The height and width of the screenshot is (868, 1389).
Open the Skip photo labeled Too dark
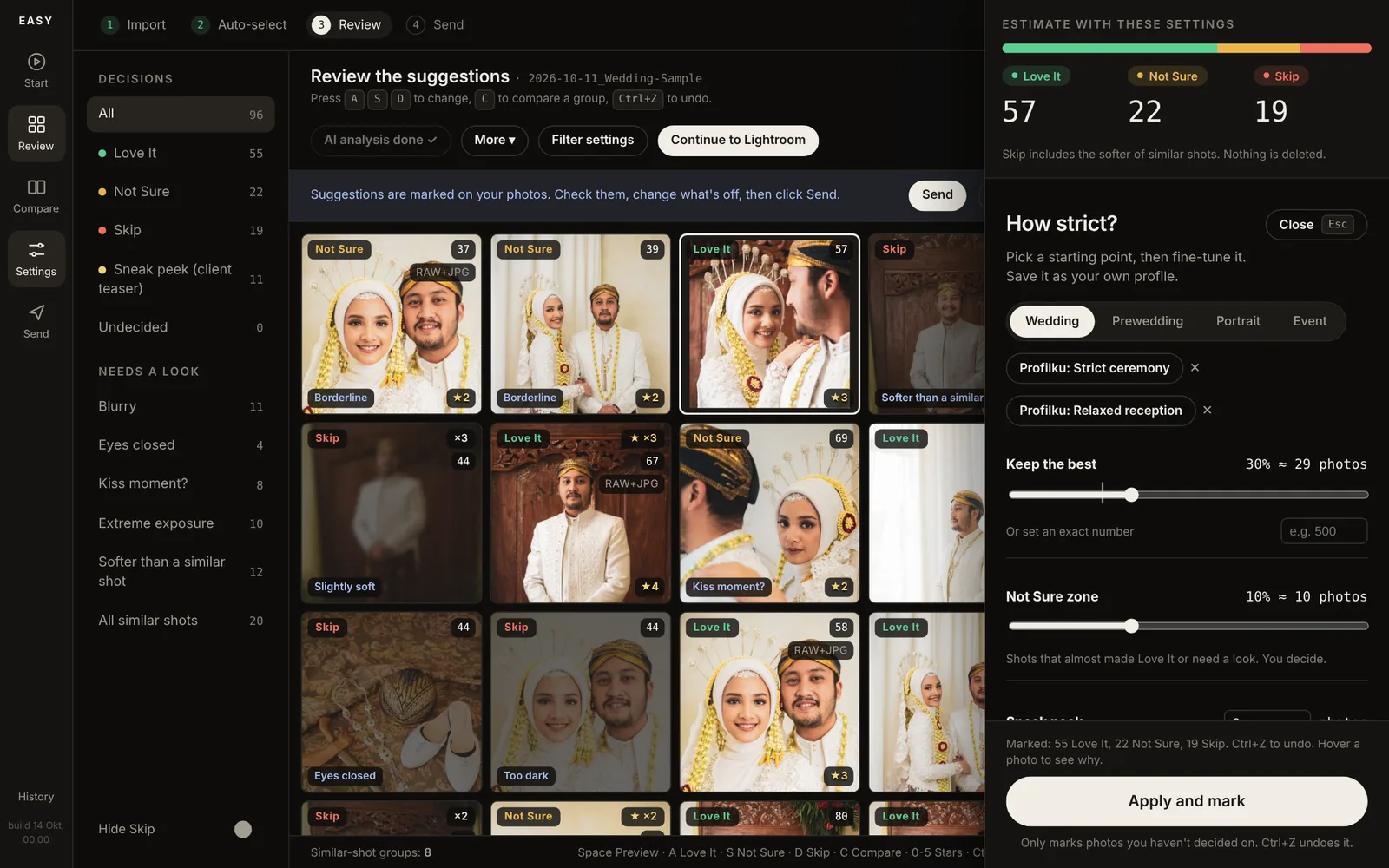pos(580,702)
